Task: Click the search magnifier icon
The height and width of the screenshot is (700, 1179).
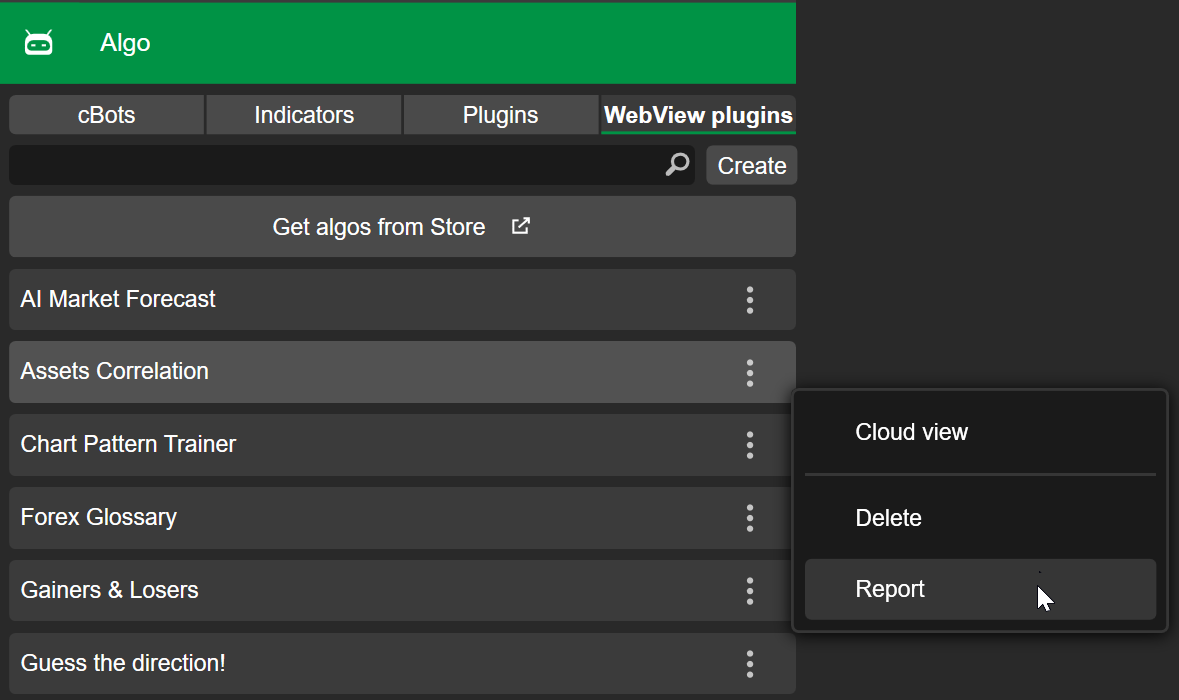Action: 677,165
